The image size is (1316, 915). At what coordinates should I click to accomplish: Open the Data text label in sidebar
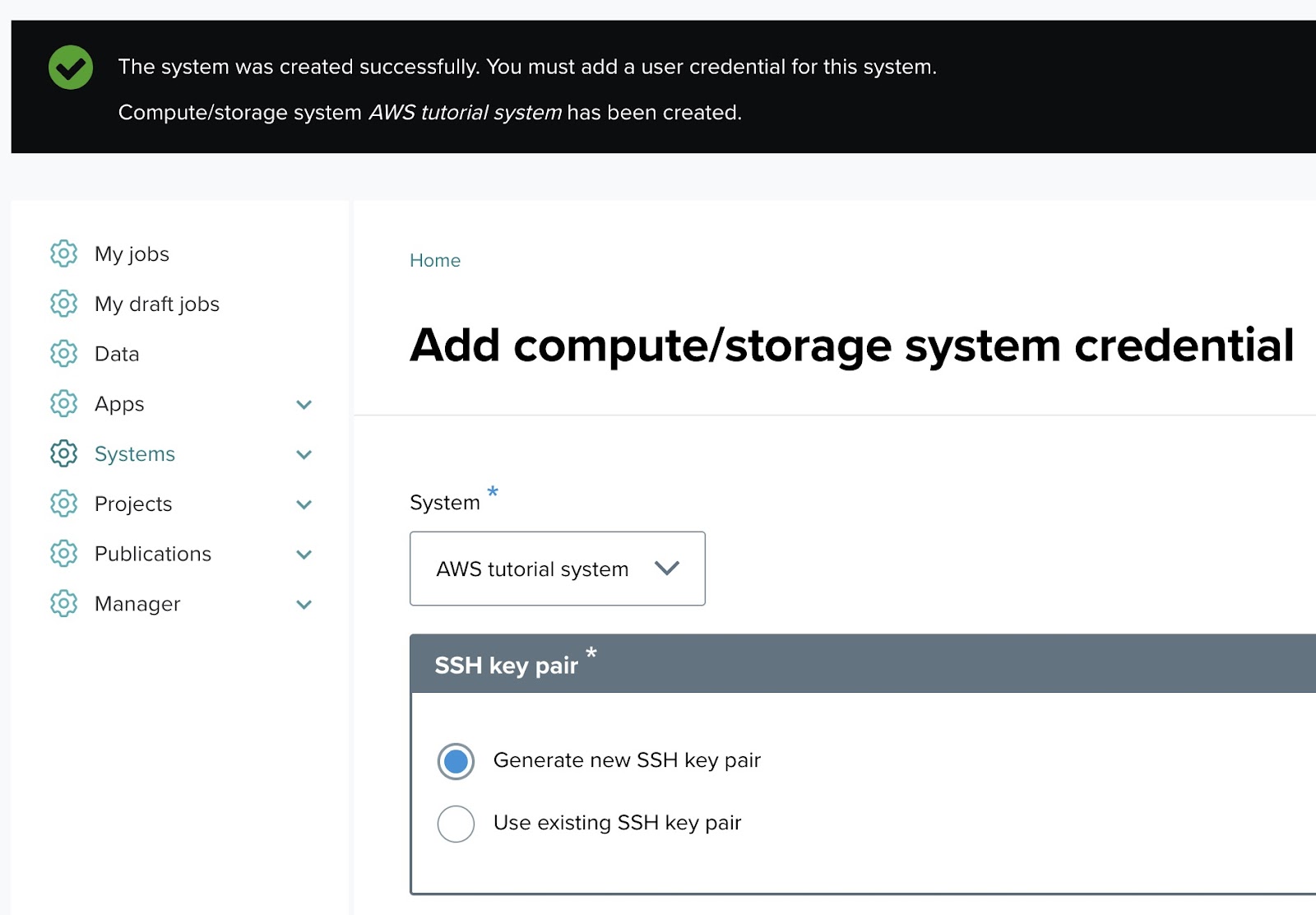click(117, 354)
